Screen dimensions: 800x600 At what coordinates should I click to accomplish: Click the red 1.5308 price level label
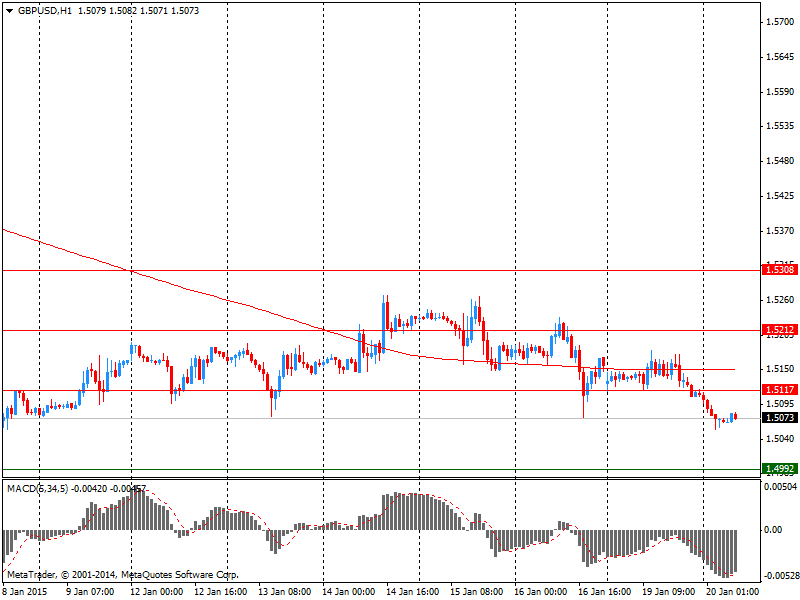tap(779, 269)
